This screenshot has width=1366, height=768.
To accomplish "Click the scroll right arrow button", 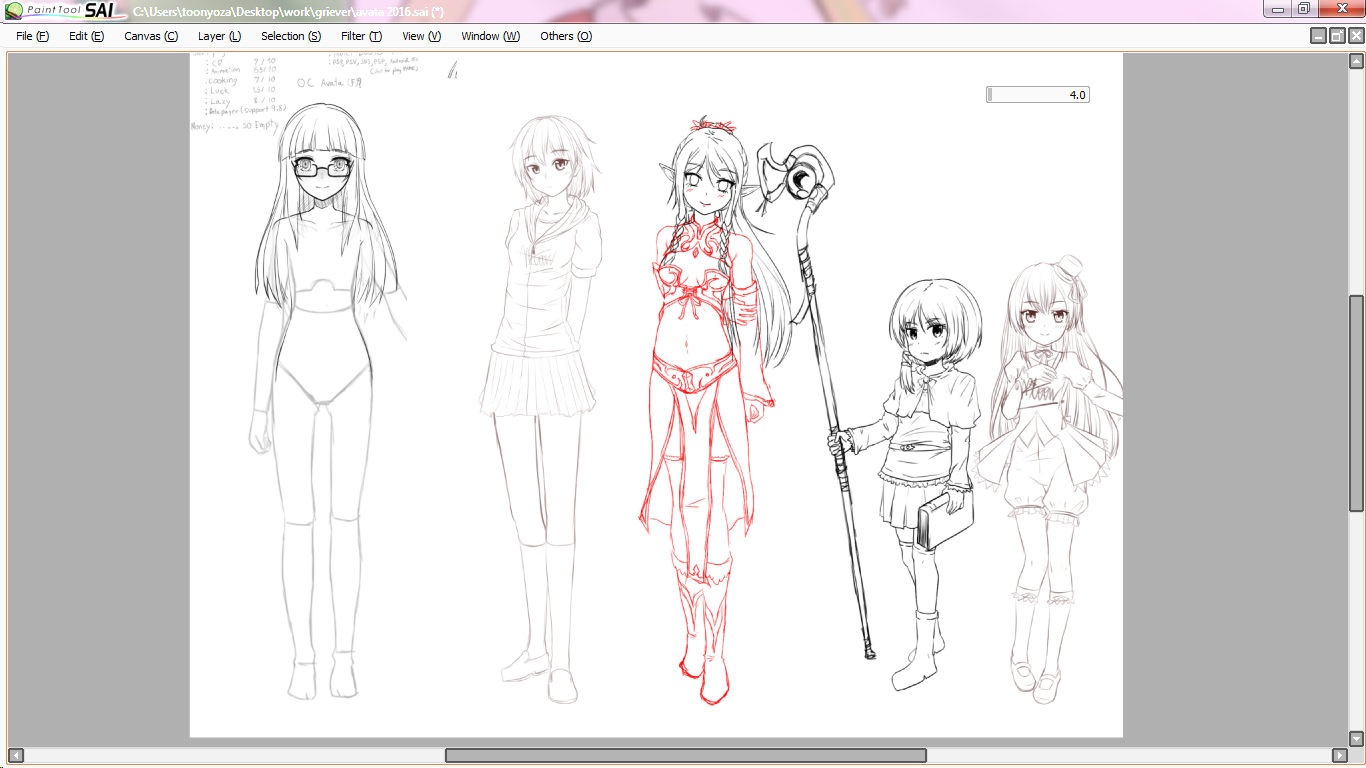I will (x=1340, y=755).
